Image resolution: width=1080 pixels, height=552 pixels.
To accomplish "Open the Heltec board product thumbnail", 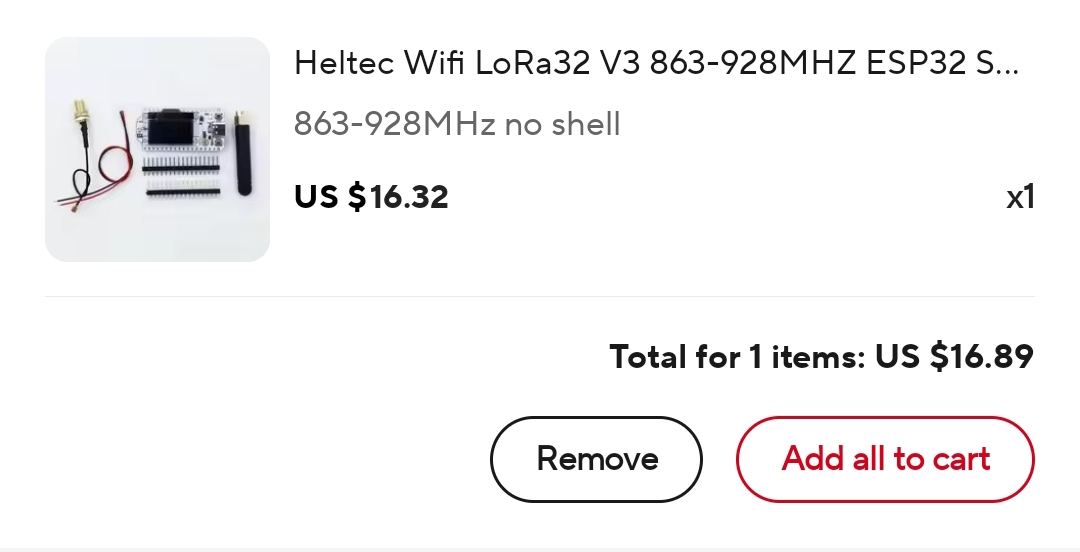I will coord(157,149).
